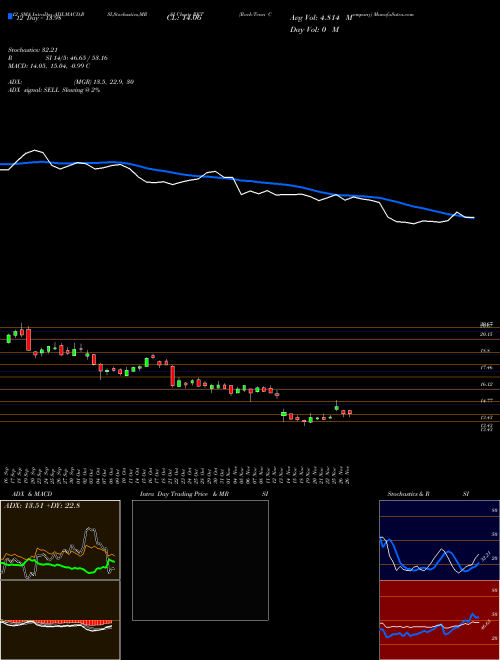Click the tall red candle after mid-October

click(x=173, y=375)
